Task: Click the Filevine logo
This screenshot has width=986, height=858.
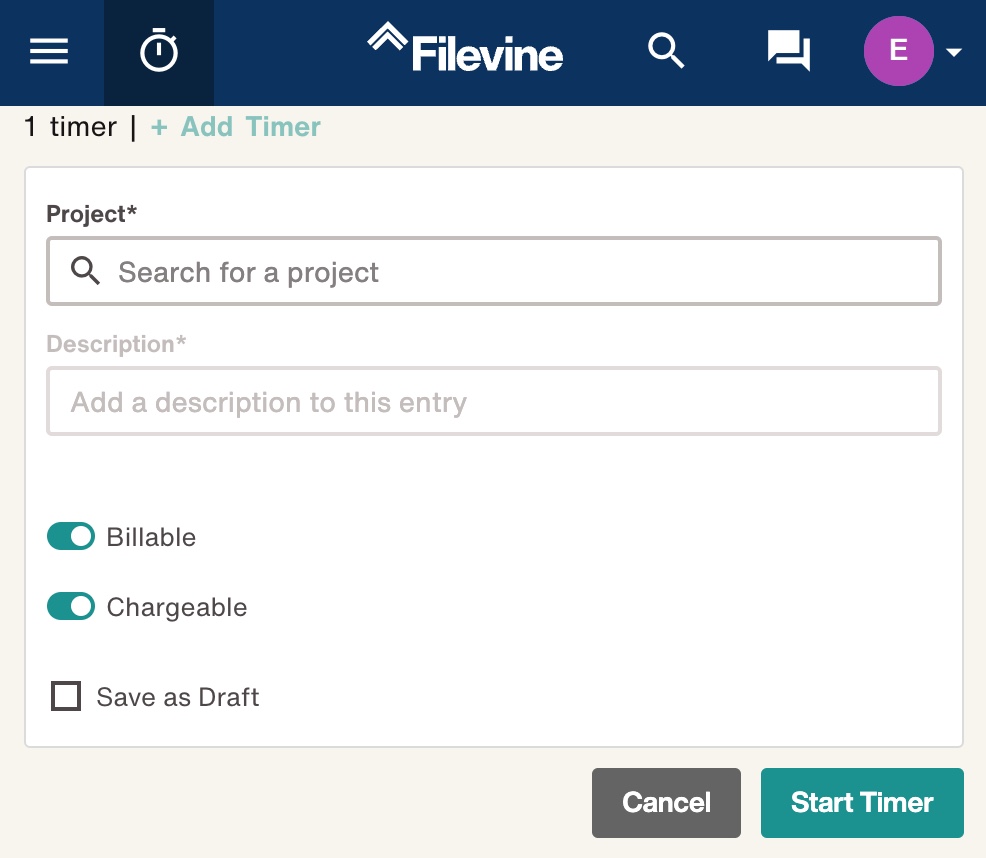Action: point(465,50)
